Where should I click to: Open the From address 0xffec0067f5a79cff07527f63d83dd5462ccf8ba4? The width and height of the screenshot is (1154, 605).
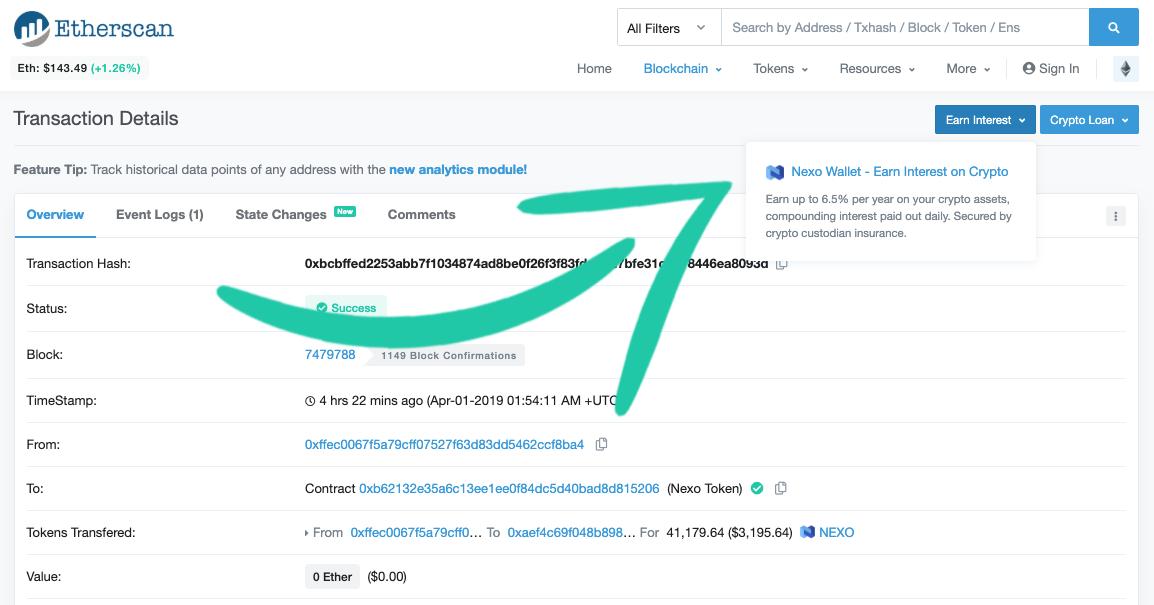pos(444,445)
